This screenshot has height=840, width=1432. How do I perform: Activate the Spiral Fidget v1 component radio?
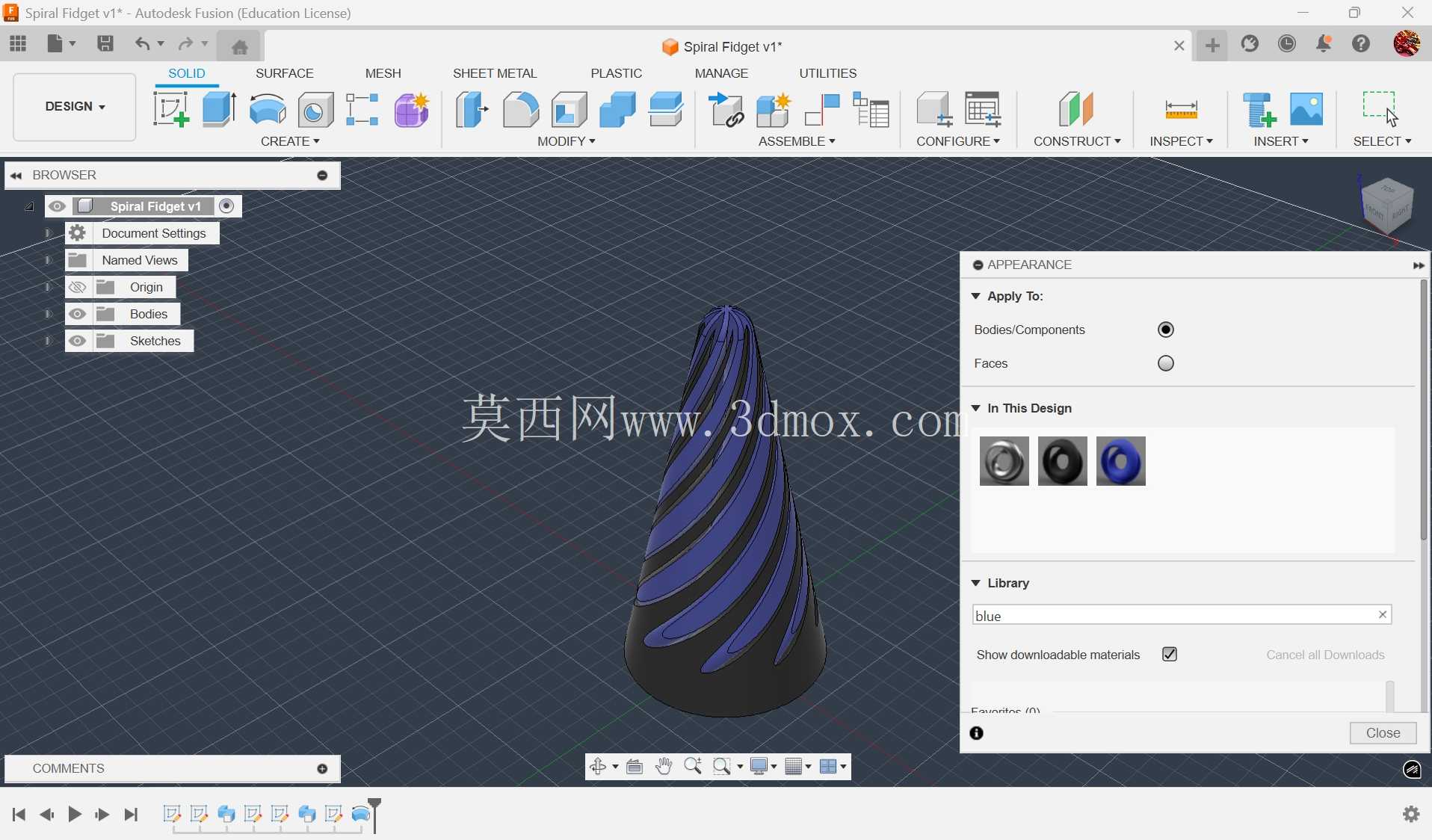pyautogui.click(x=227, y=206)
